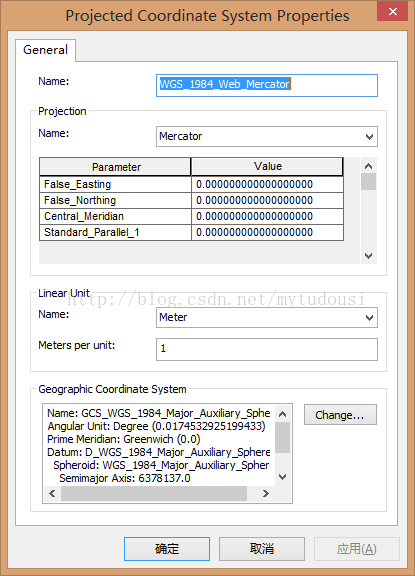The width and height of the screenshot is (415, 576).
Task: Open the Projection Name dropdown showing Mercator
Action: 267,137
